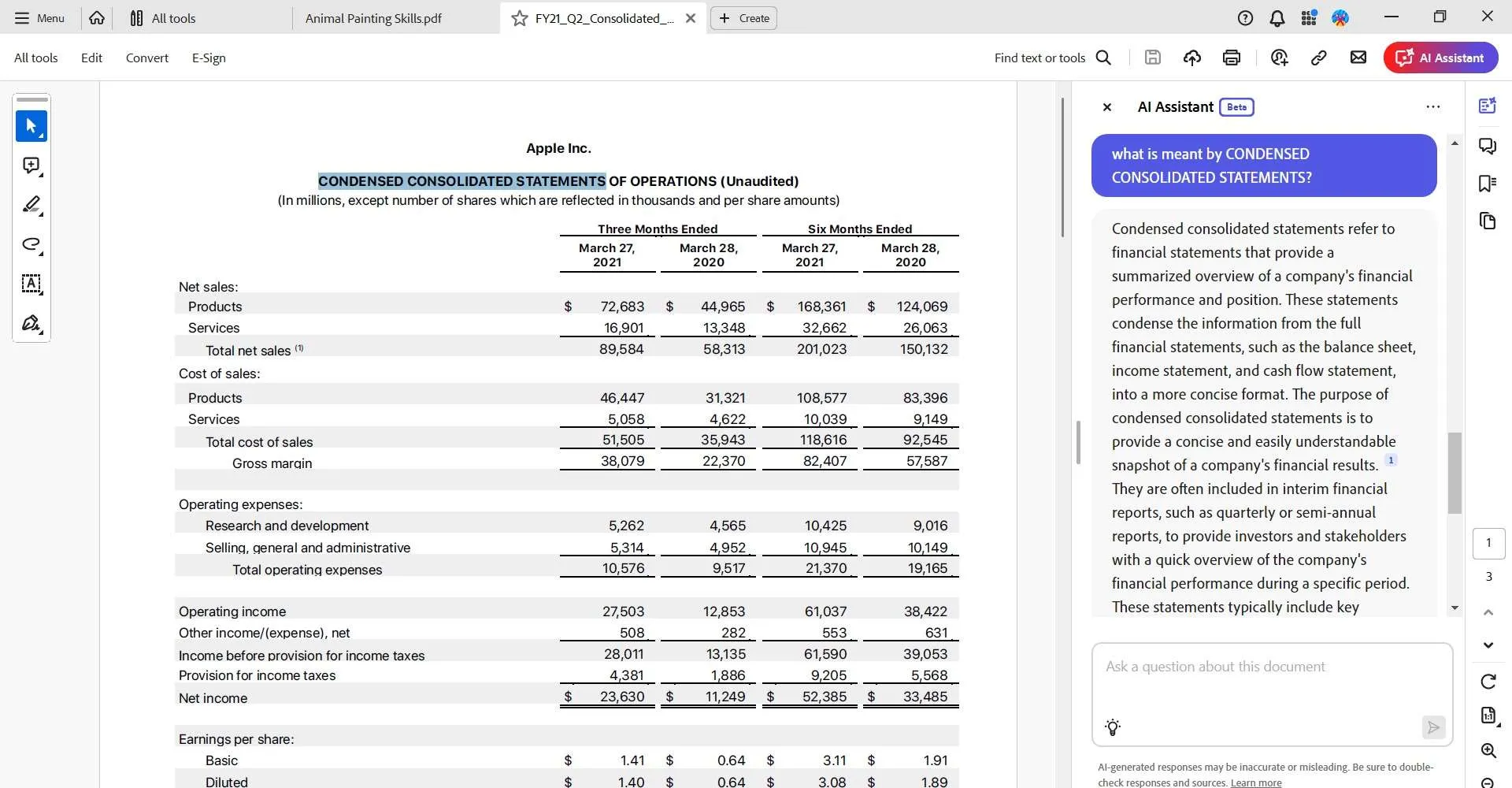The height and width of the screenshot is (788, 1512).
Task: Click the share with others icon
Action: (x=1280, y=58)
